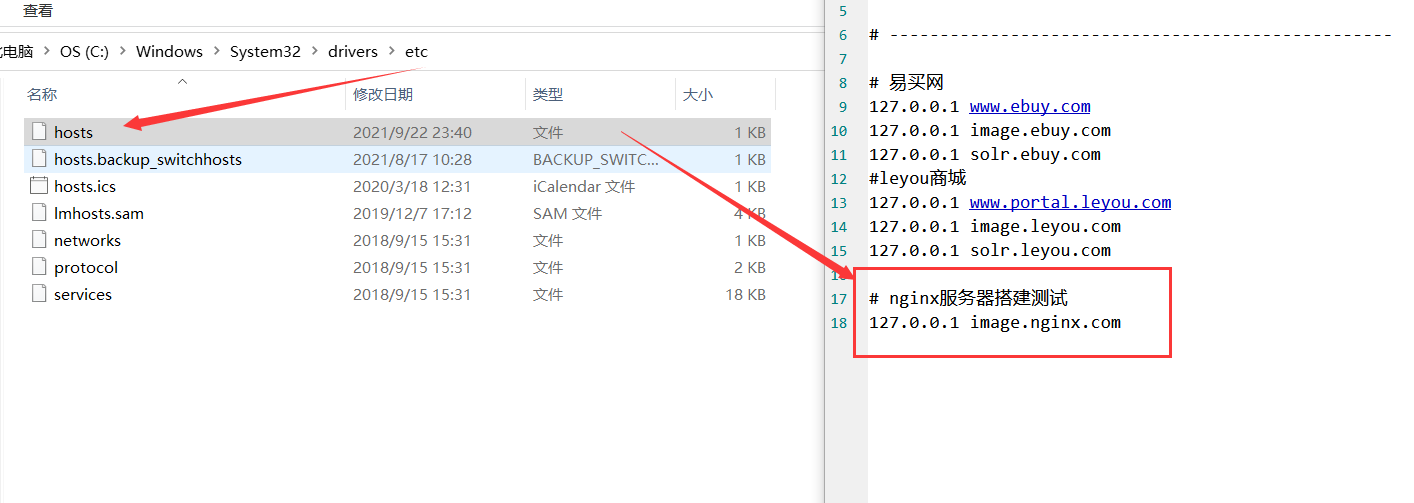This screenshot has width=1414, height=503.
Task: Expand the chevron after System32 in path
Action: (x=314, y=51)
